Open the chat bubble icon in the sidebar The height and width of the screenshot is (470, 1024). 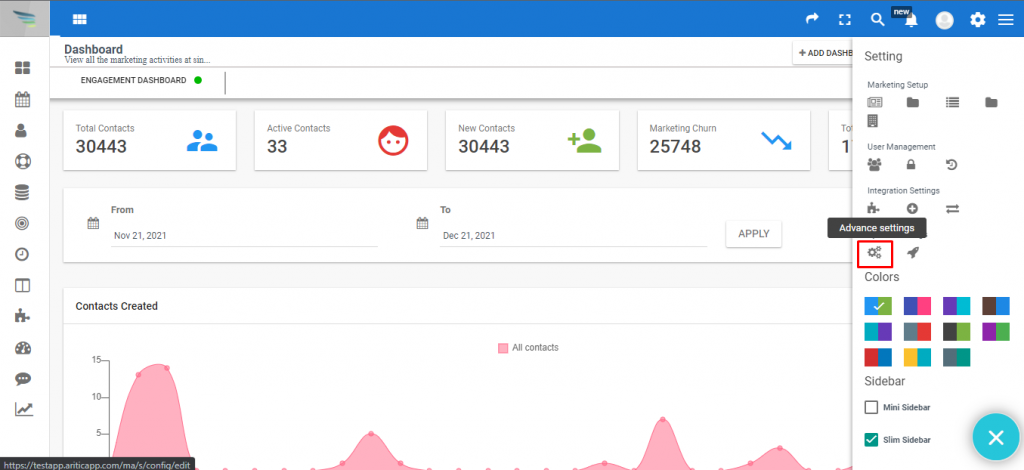(23, 379)
